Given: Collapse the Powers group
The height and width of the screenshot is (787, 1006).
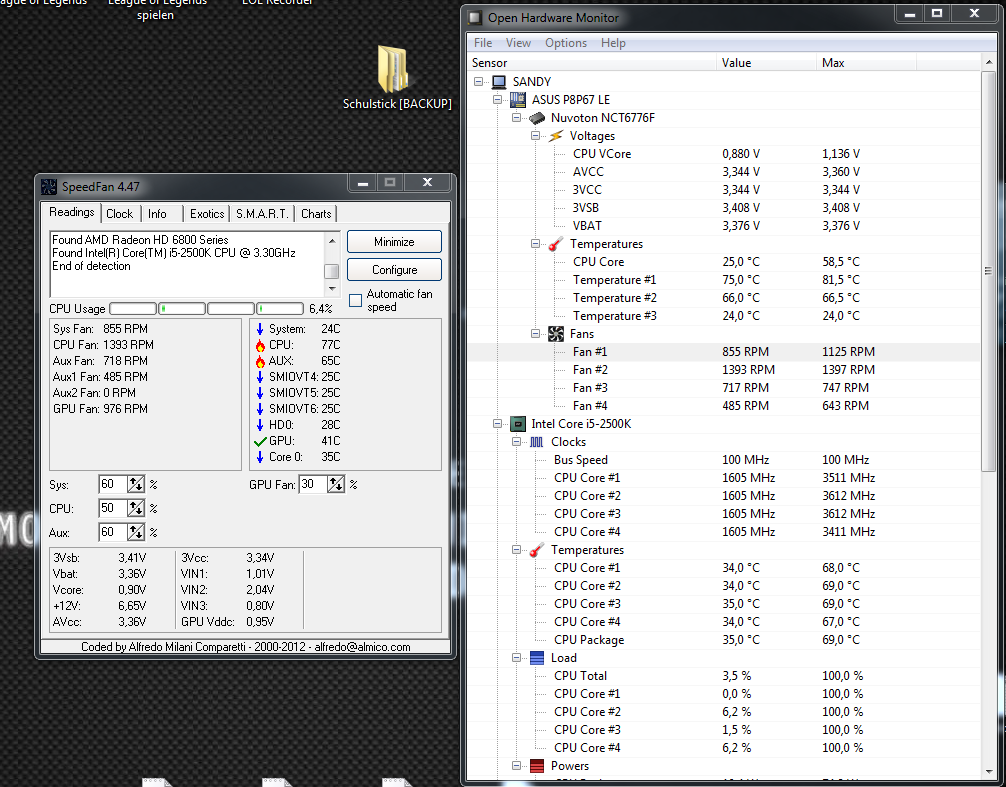Looking at the screenshot, I should (x=516, y=766).
